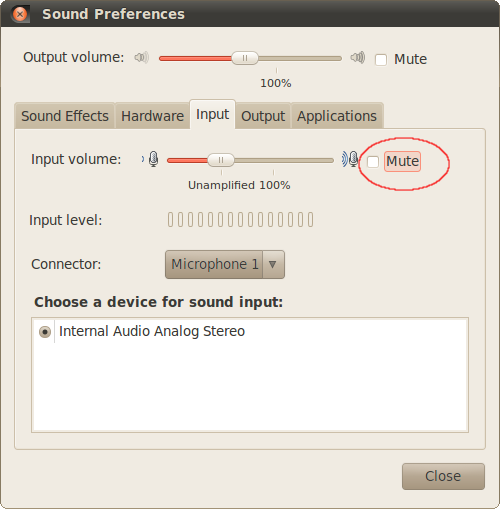
Task: Check the output volume Mute checkbox
Action: pyautogui.click(x=381, y=60)
